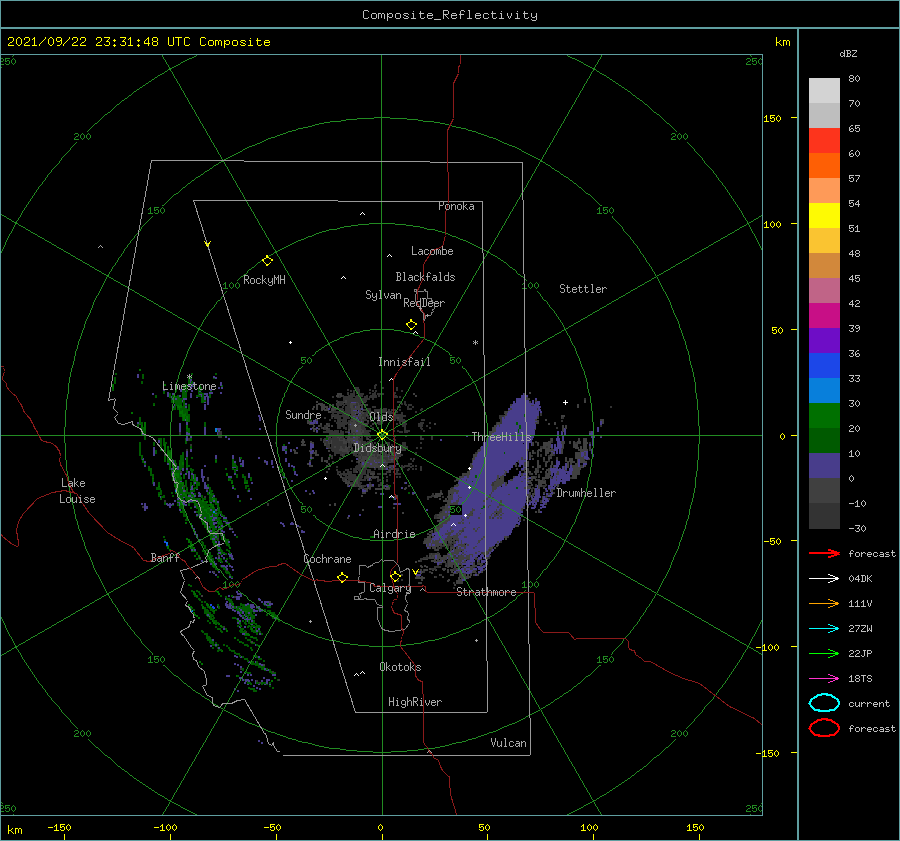Click the Blackfalds town label
Viewport: 900px width, 841px height.
pyautogui.click(x=425, y=277)
